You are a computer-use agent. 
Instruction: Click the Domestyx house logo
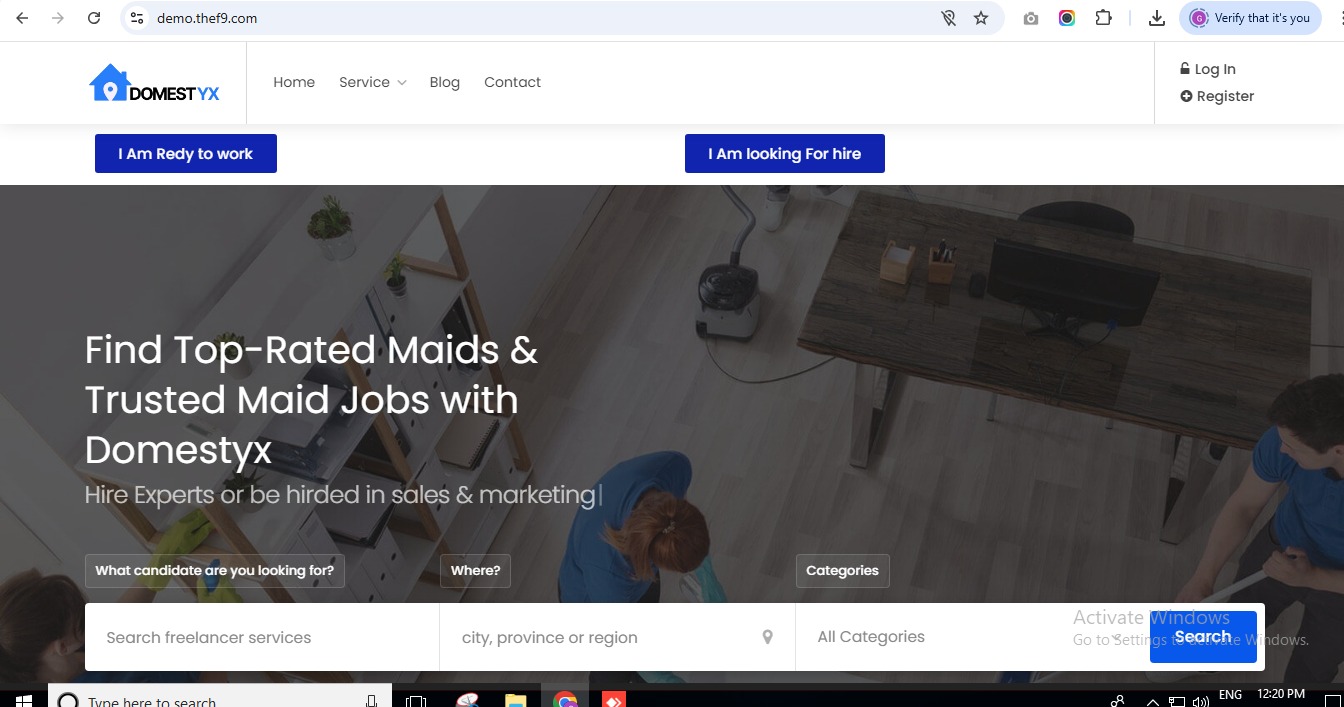tap(154, 84)
